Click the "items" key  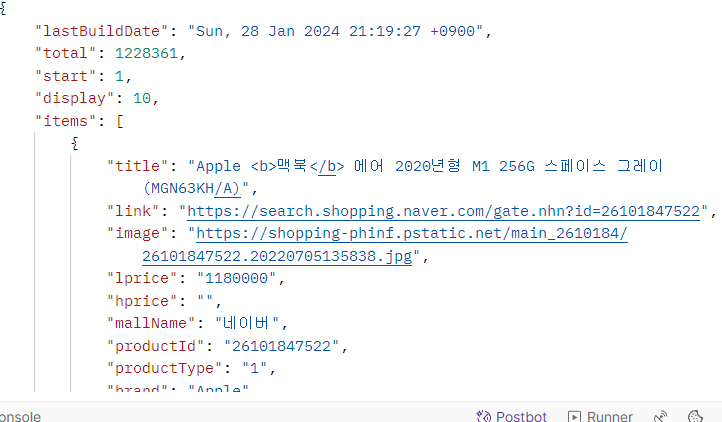pyautogui.click(x=65, y=121)
